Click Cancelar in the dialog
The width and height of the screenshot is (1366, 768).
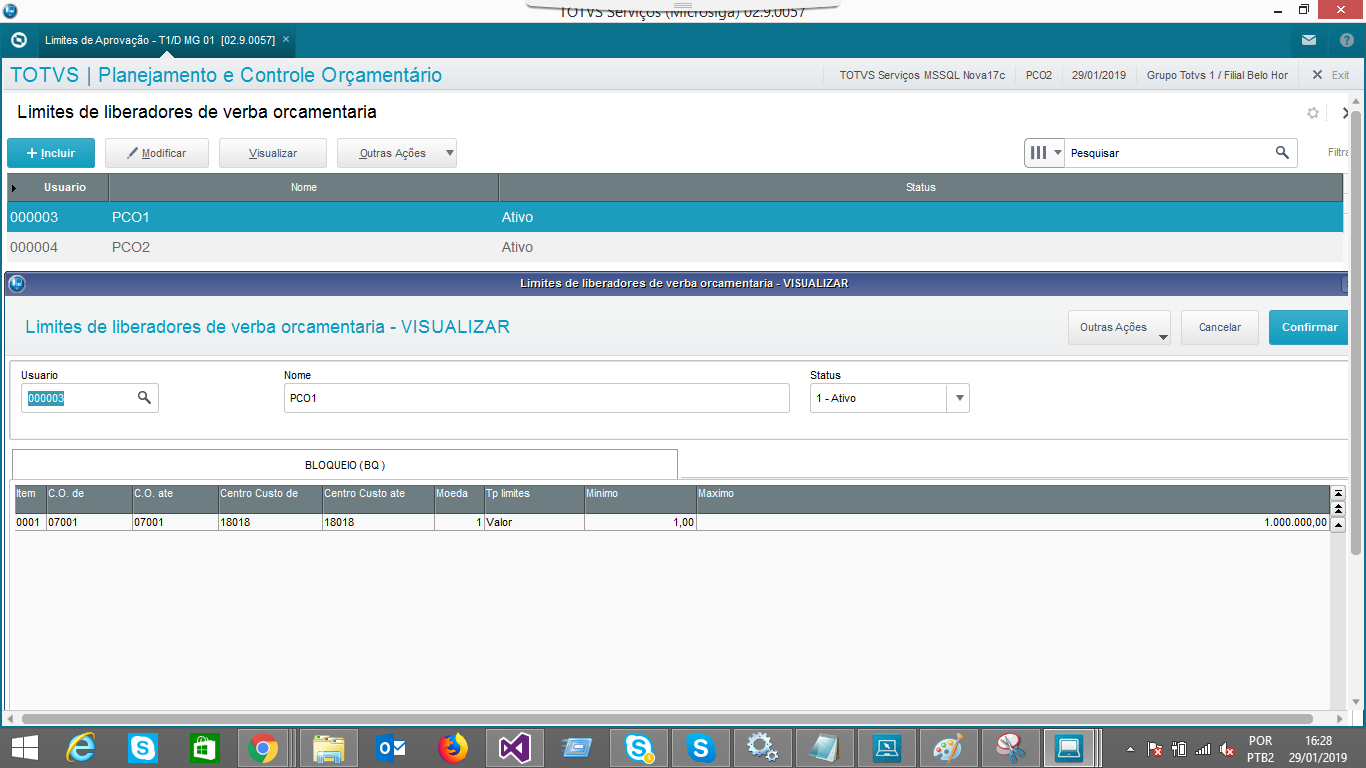click(1220, 327)
